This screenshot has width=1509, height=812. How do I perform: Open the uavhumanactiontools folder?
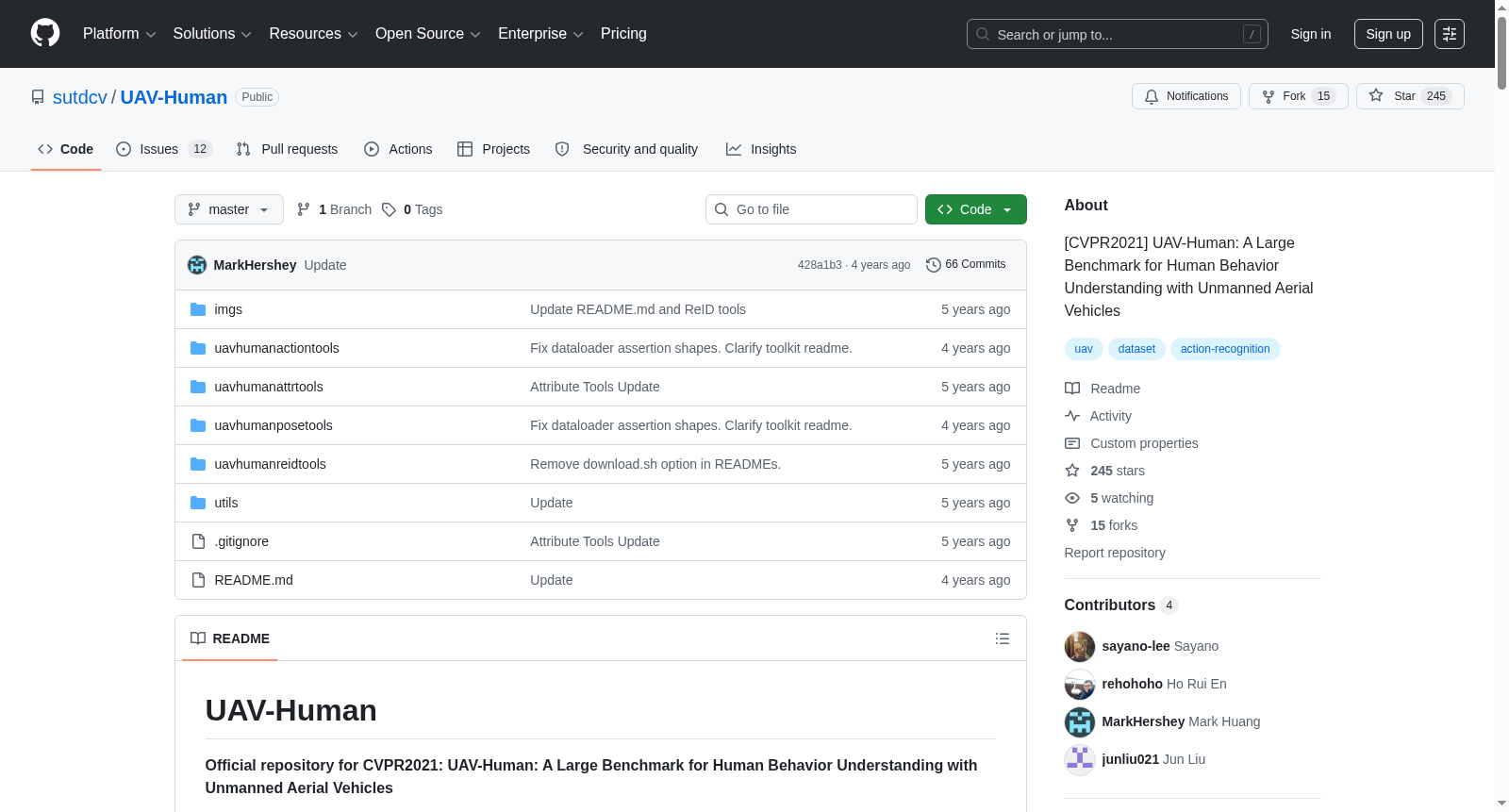(x=276, y=348)
